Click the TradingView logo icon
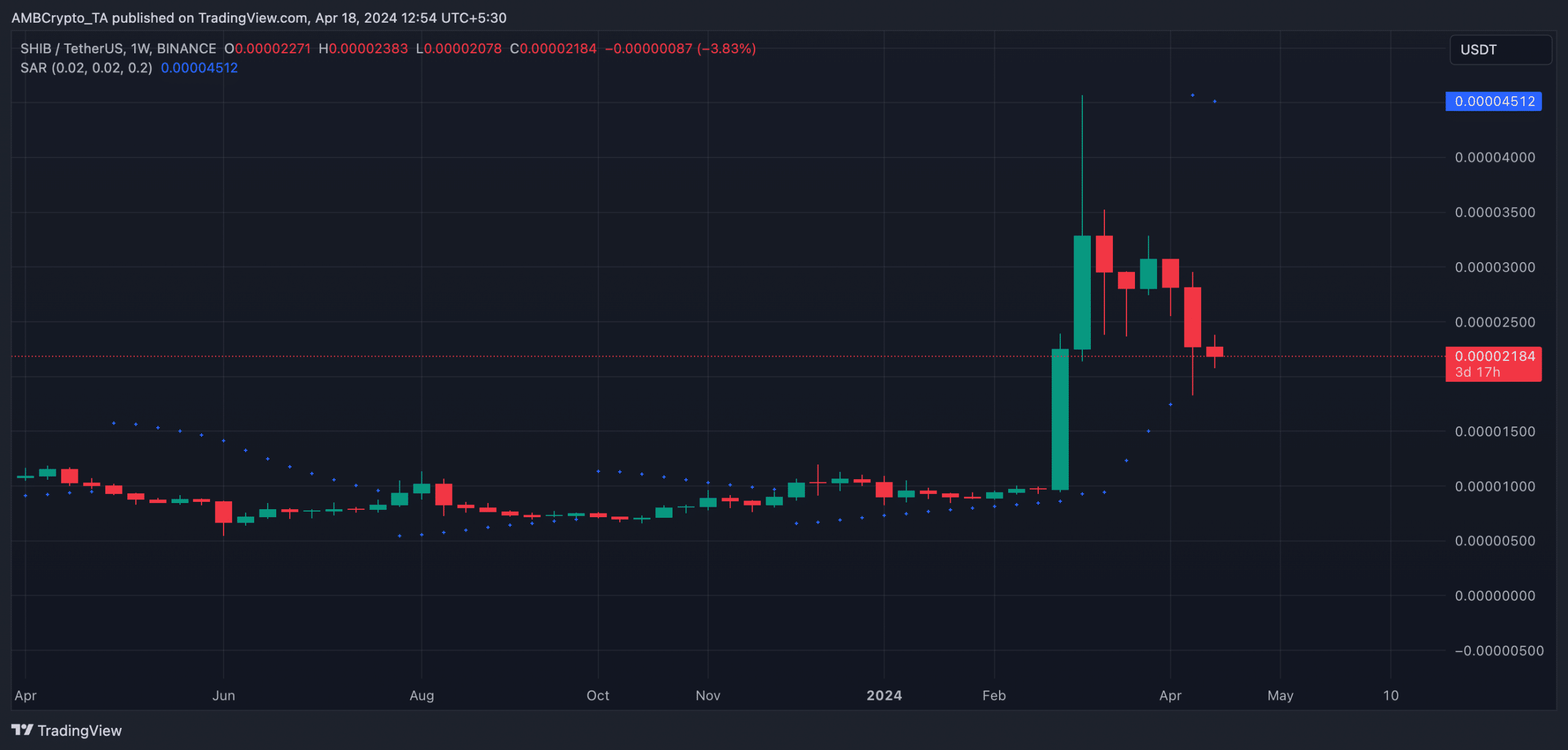Screen dimensions: 1568x750 (x=22, y=730)
